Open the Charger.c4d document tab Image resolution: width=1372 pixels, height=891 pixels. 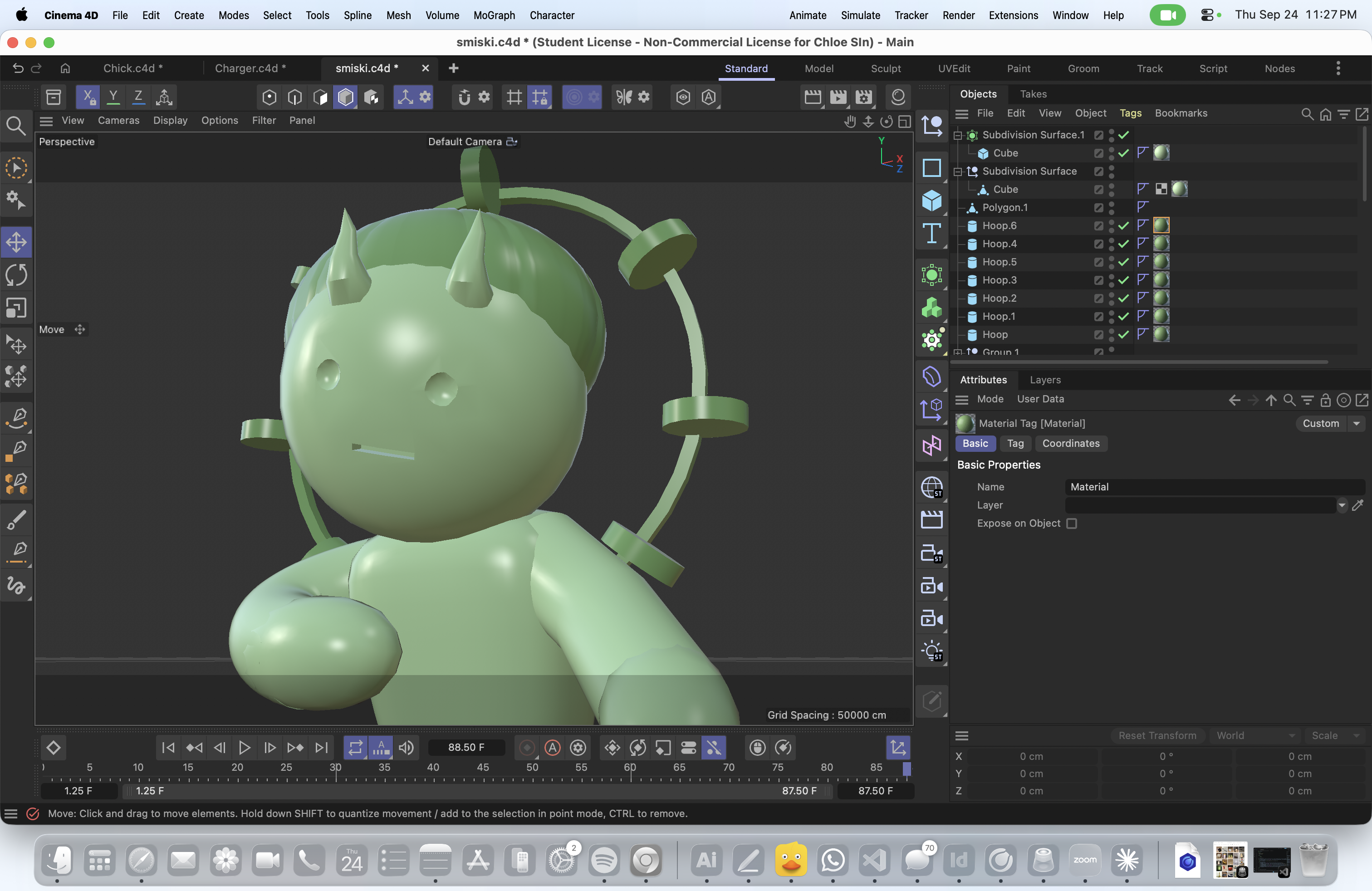pyautogui.click(x=251, y=68)
